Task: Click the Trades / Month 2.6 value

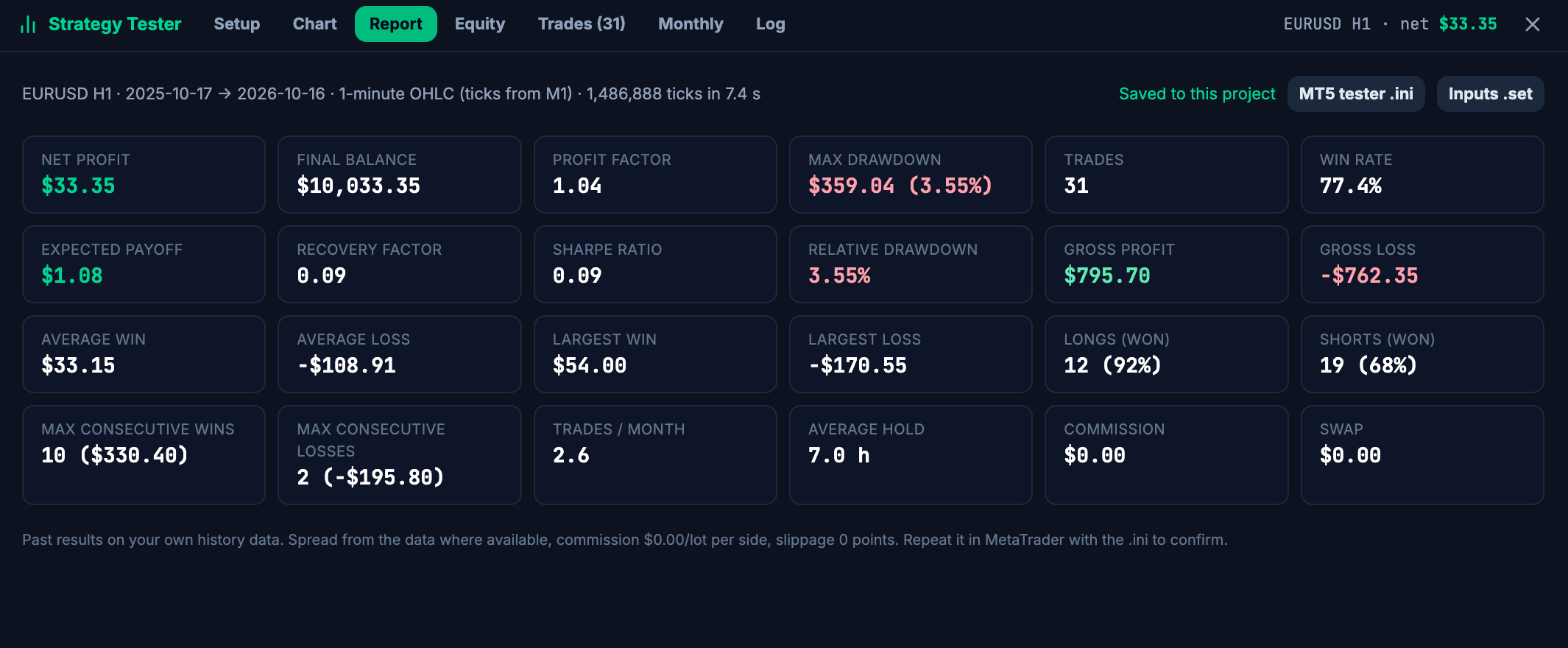Action: coord(571,456)
